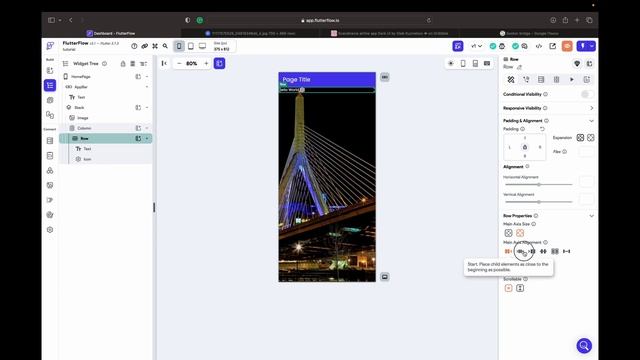Click the FlutterFlow logo icon
The image size is (640, 360).
[x=50, y=46]
